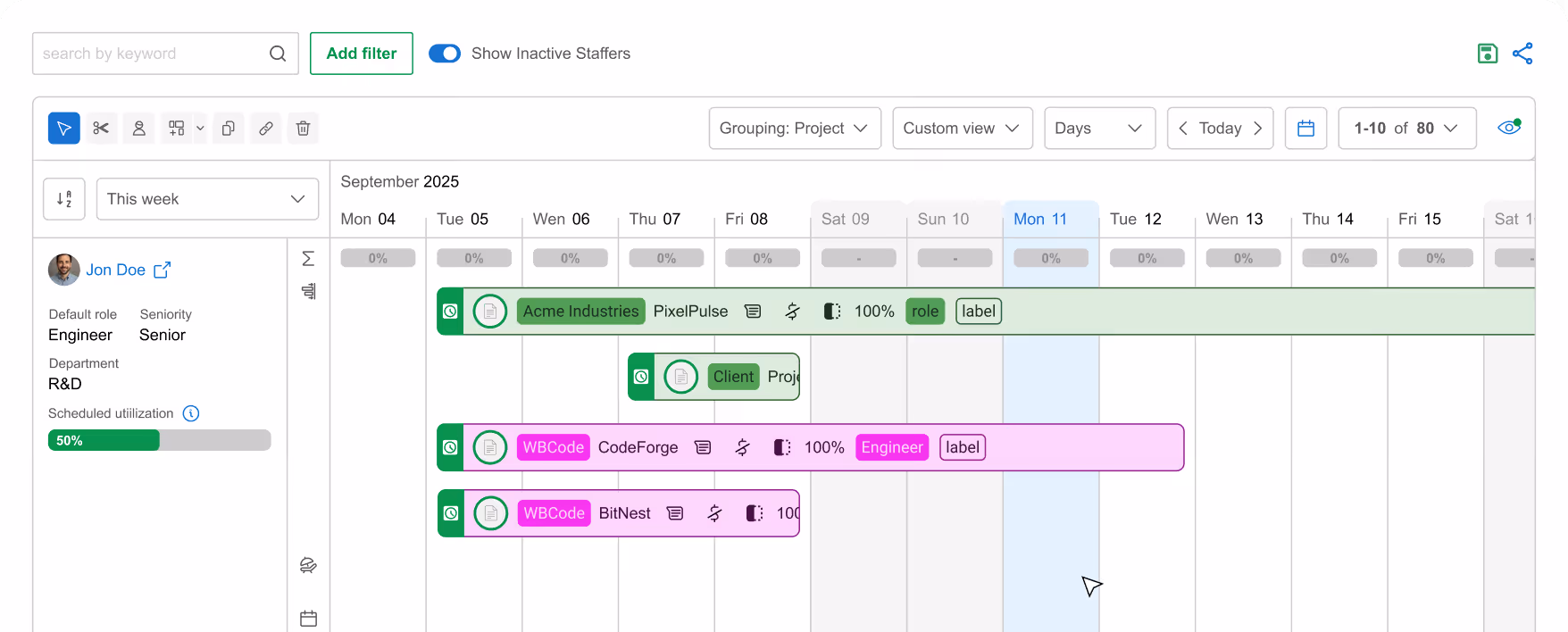Go to next period arrow

click(x=1257, y=129)
